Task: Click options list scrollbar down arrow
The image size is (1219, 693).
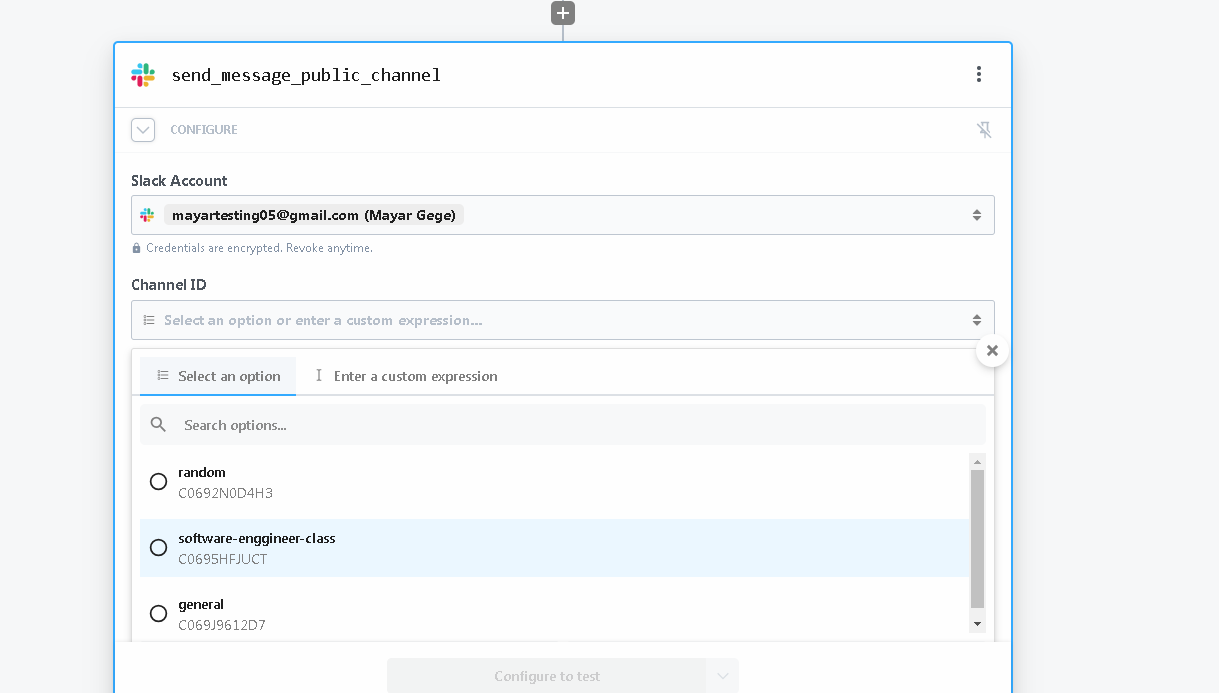Action: (978, 624)
